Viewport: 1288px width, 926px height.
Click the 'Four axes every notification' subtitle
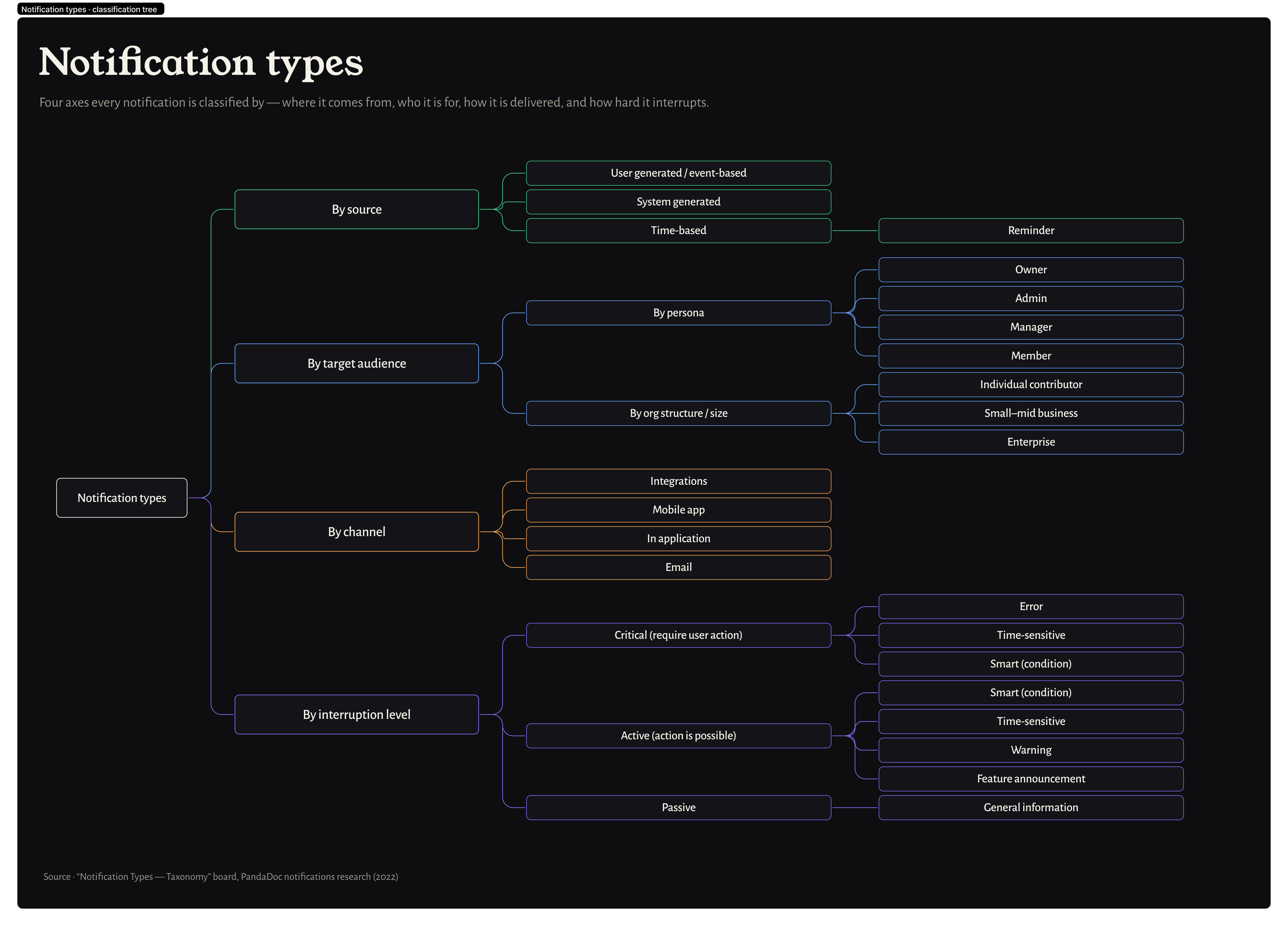coord(374,102)
